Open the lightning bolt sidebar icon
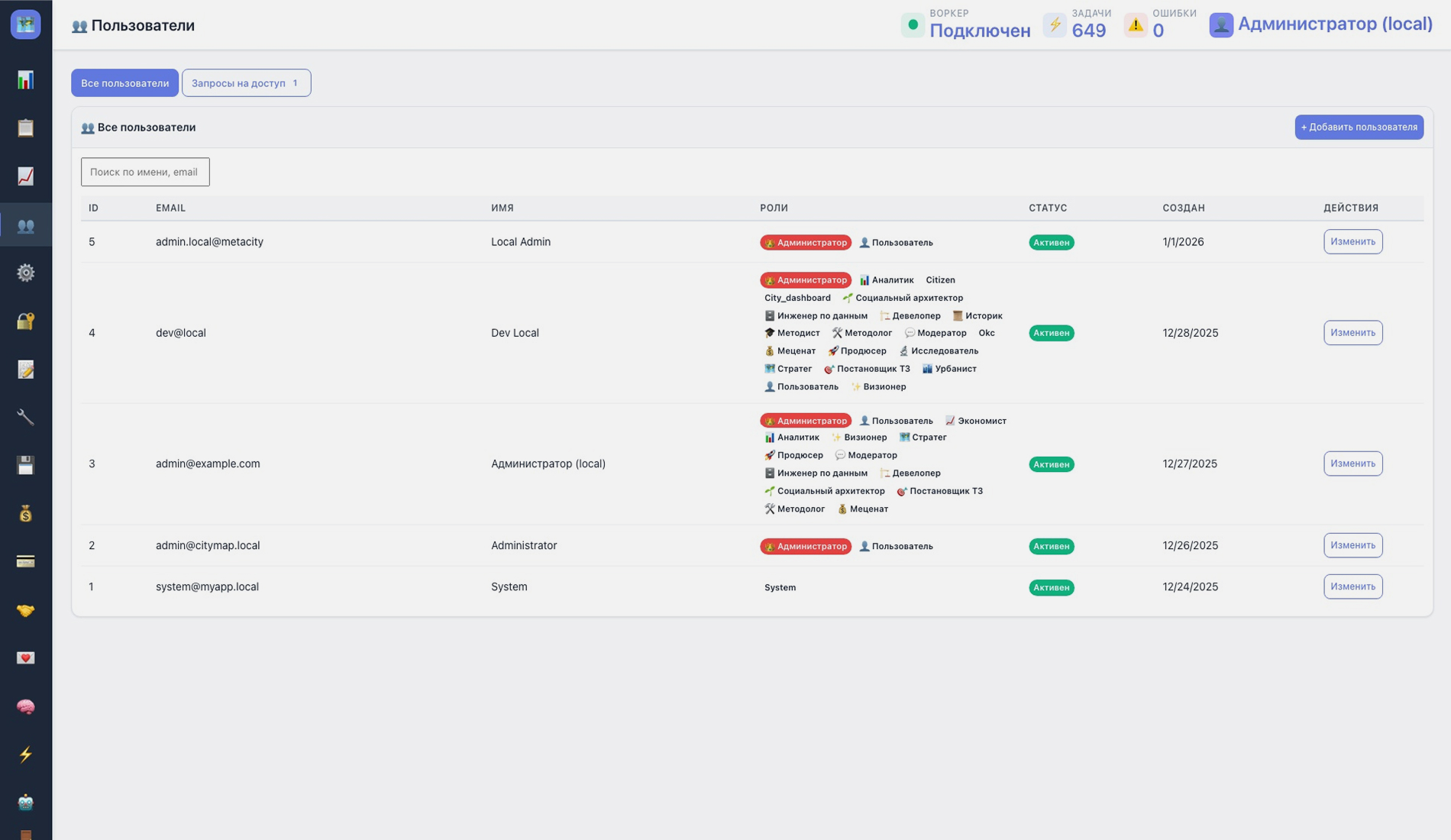1451x840 pixels. point(26,754)
